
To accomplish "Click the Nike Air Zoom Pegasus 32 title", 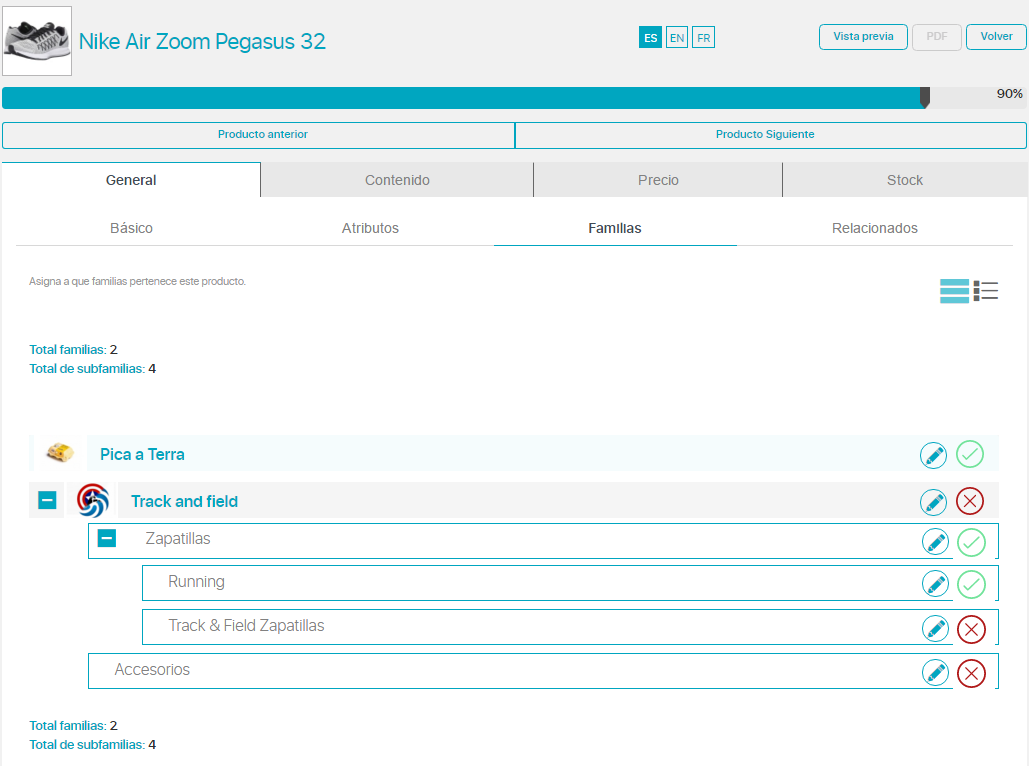I will (x=202, y=41).
